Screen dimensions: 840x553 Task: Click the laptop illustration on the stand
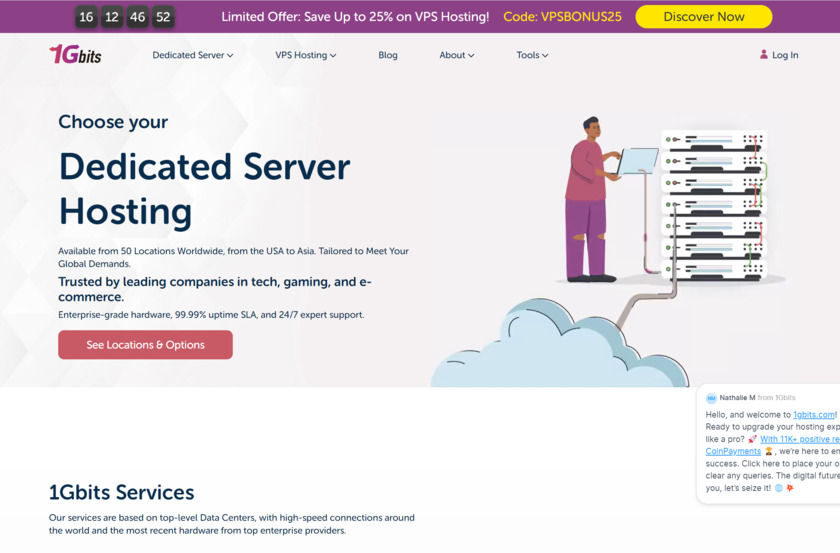coord(638,161)
